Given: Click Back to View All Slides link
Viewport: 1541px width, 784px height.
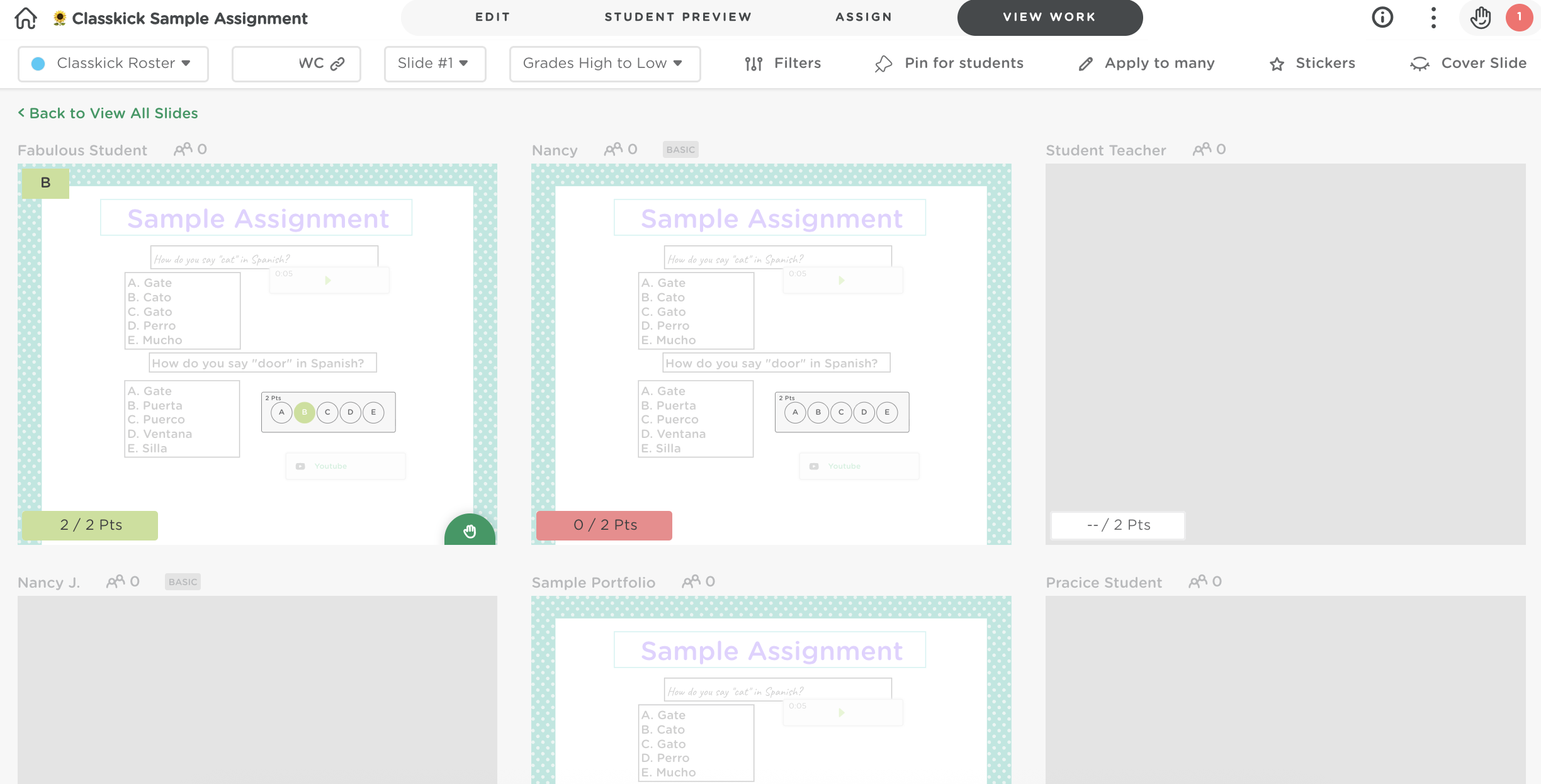Looking at the screenshot, I should pos(108,113).
